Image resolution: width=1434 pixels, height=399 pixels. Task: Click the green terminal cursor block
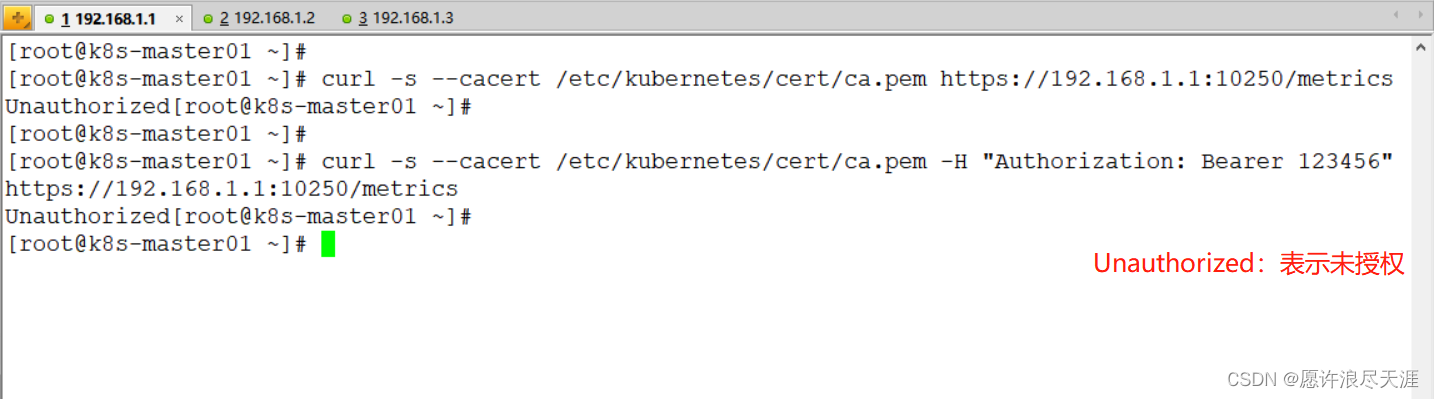coord(328,244)
